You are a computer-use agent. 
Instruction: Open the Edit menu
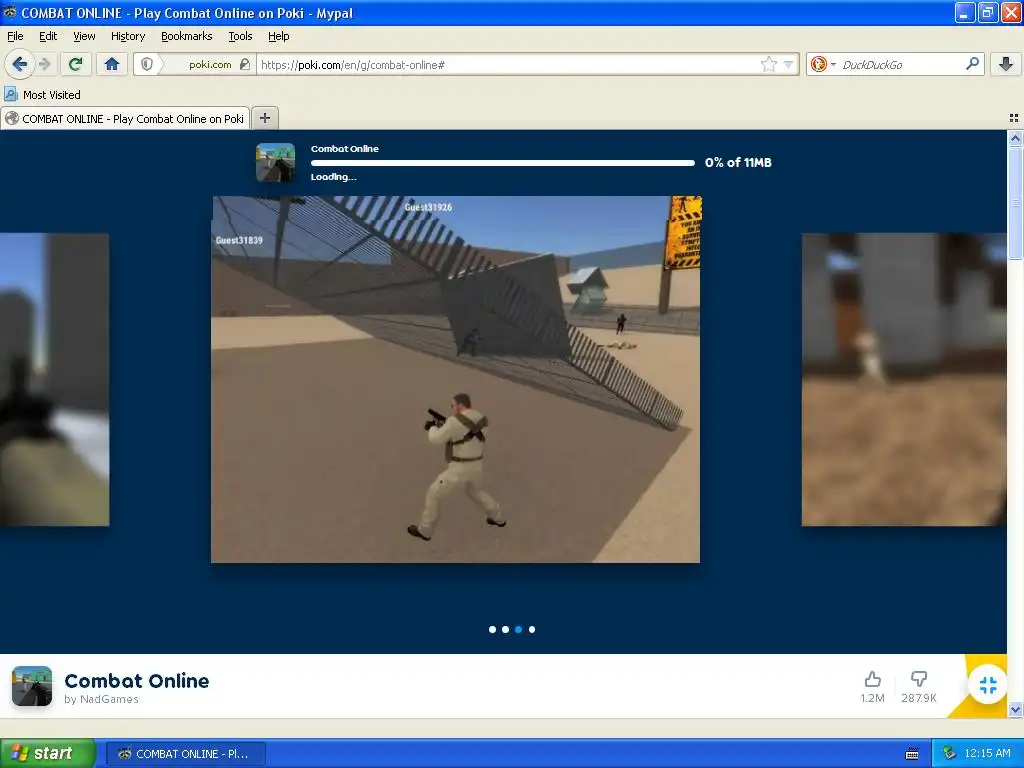pos(48,36)
